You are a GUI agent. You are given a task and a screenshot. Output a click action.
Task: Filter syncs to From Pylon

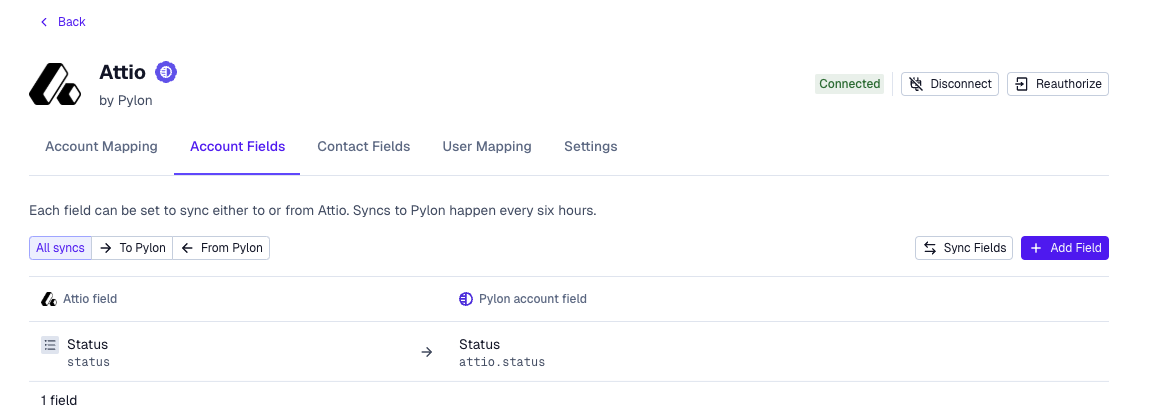coord(221,248)
